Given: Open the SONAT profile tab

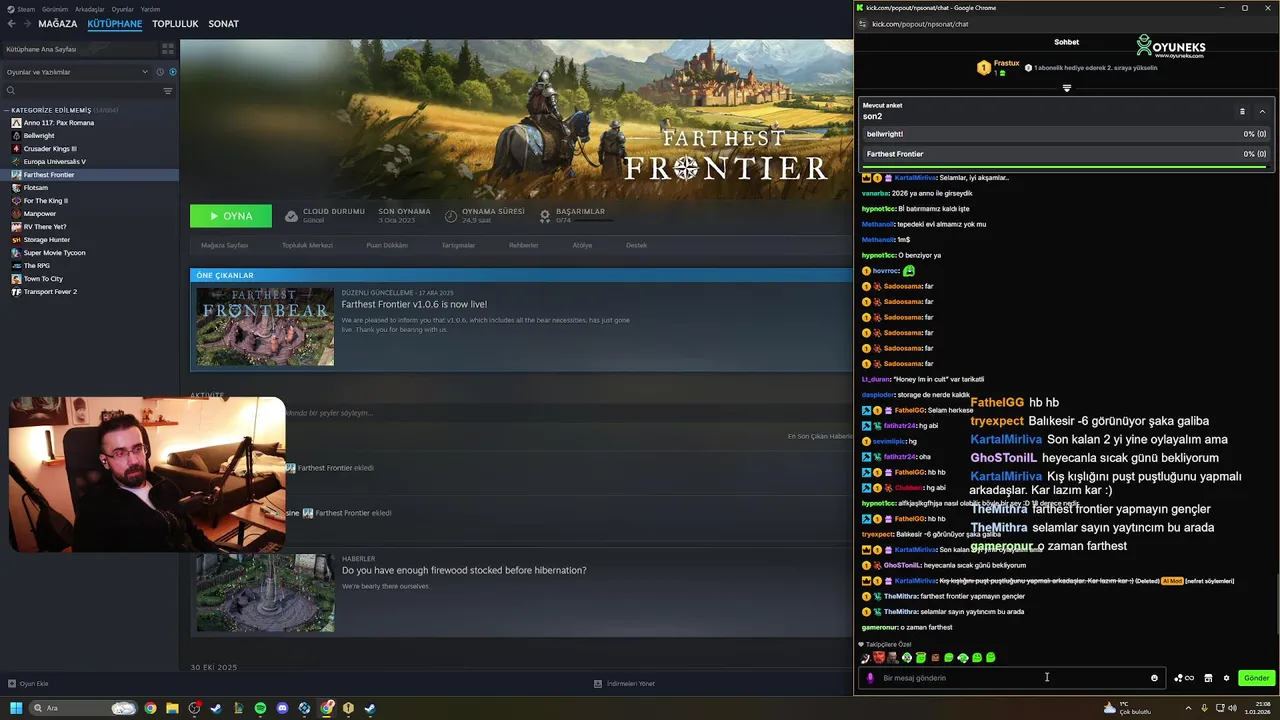Looking at the screenshot, I should point(223,23).
